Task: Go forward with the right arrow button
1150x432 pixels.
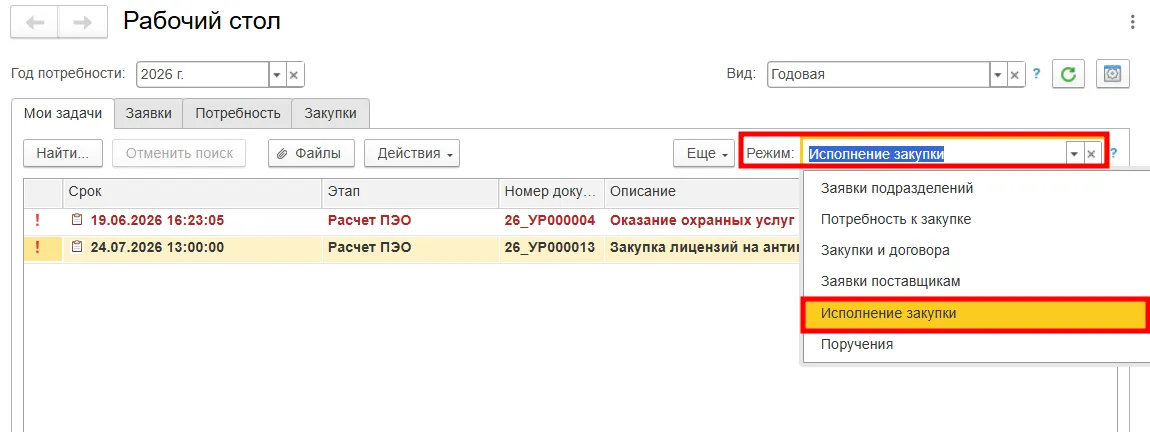Action: click(x=83, y=23)
